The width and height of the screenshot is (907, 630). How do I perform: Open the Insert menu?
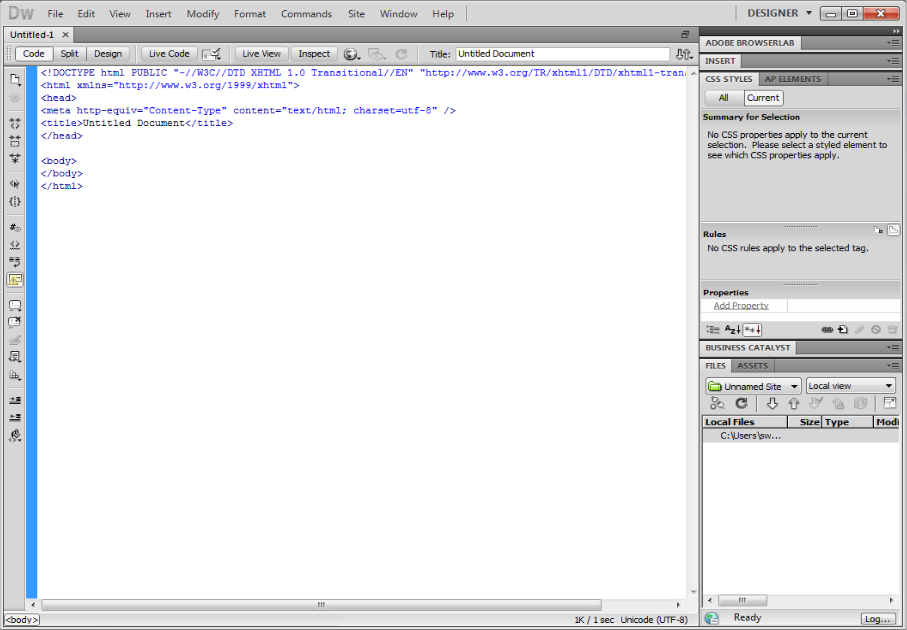(x=158, y=13)
